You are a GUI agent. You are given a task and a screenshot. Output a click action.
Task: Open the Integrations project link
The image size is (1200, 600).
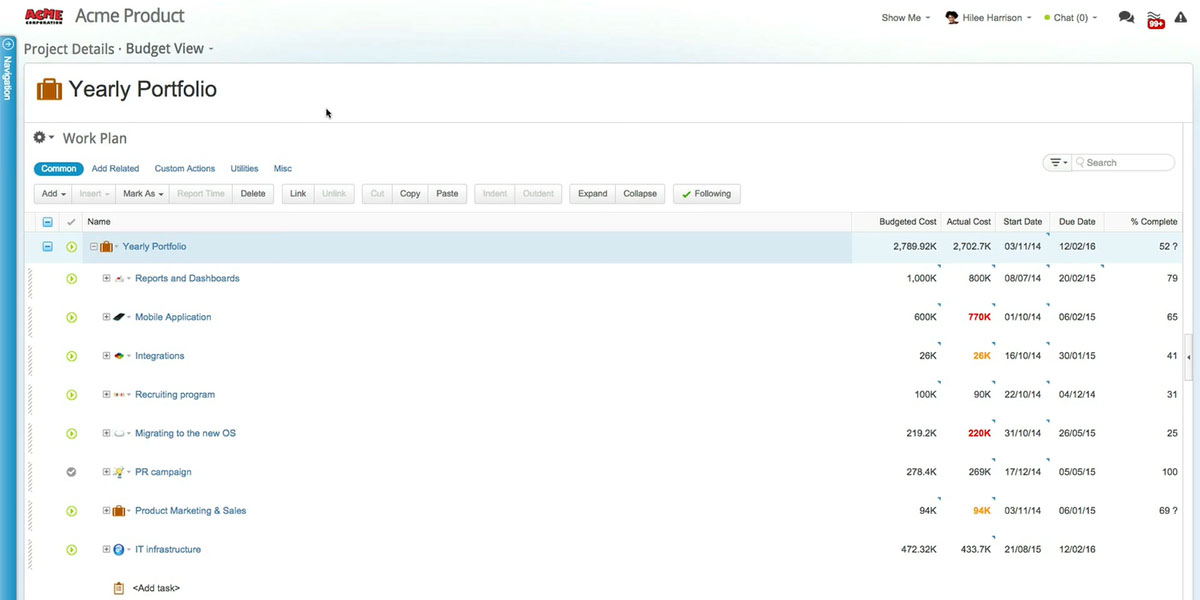pyautogui.click(x=159, y=356)
